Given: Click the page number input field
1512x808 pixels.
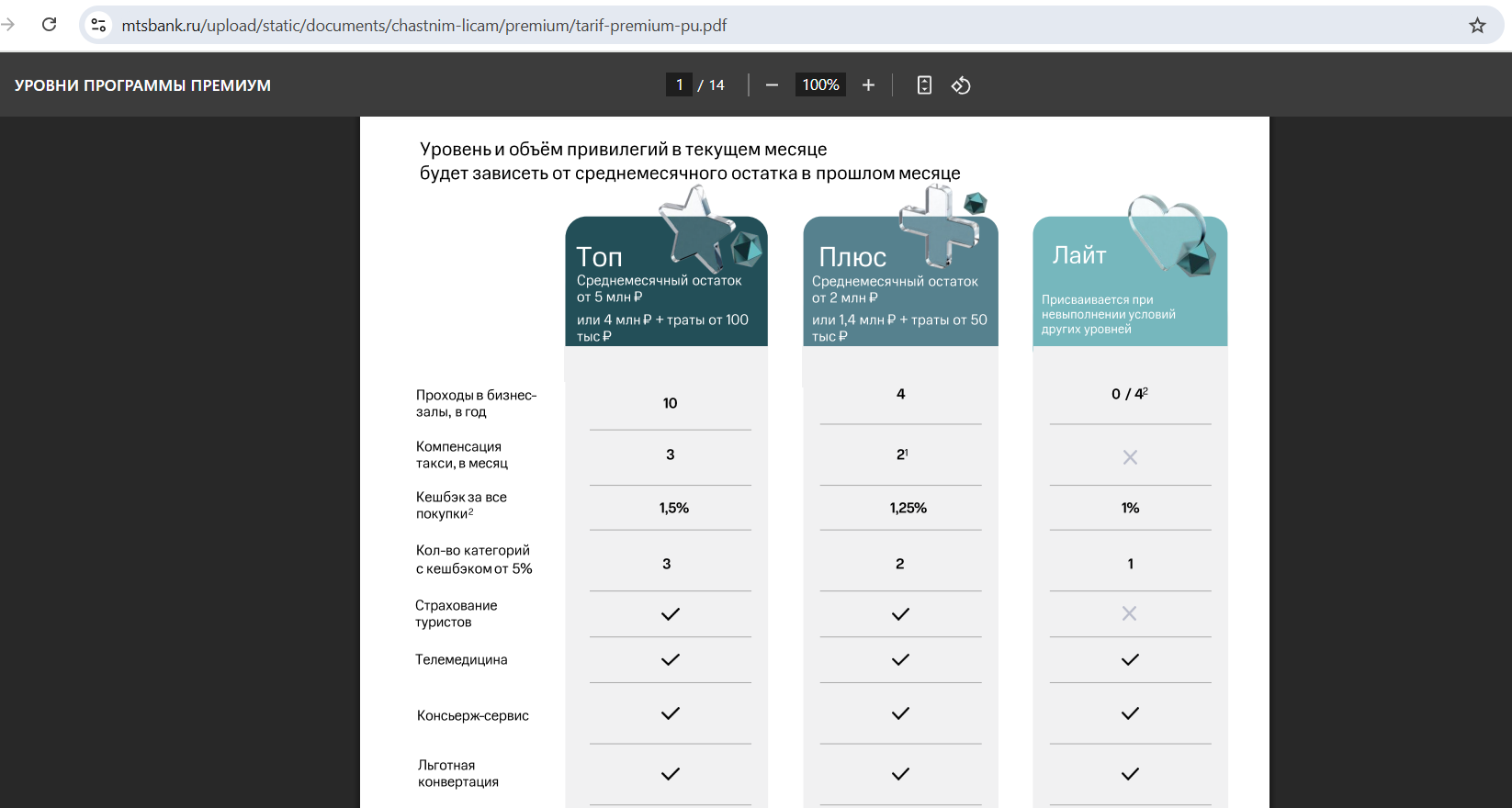Looking at the screenshot, I should [679, 85].
